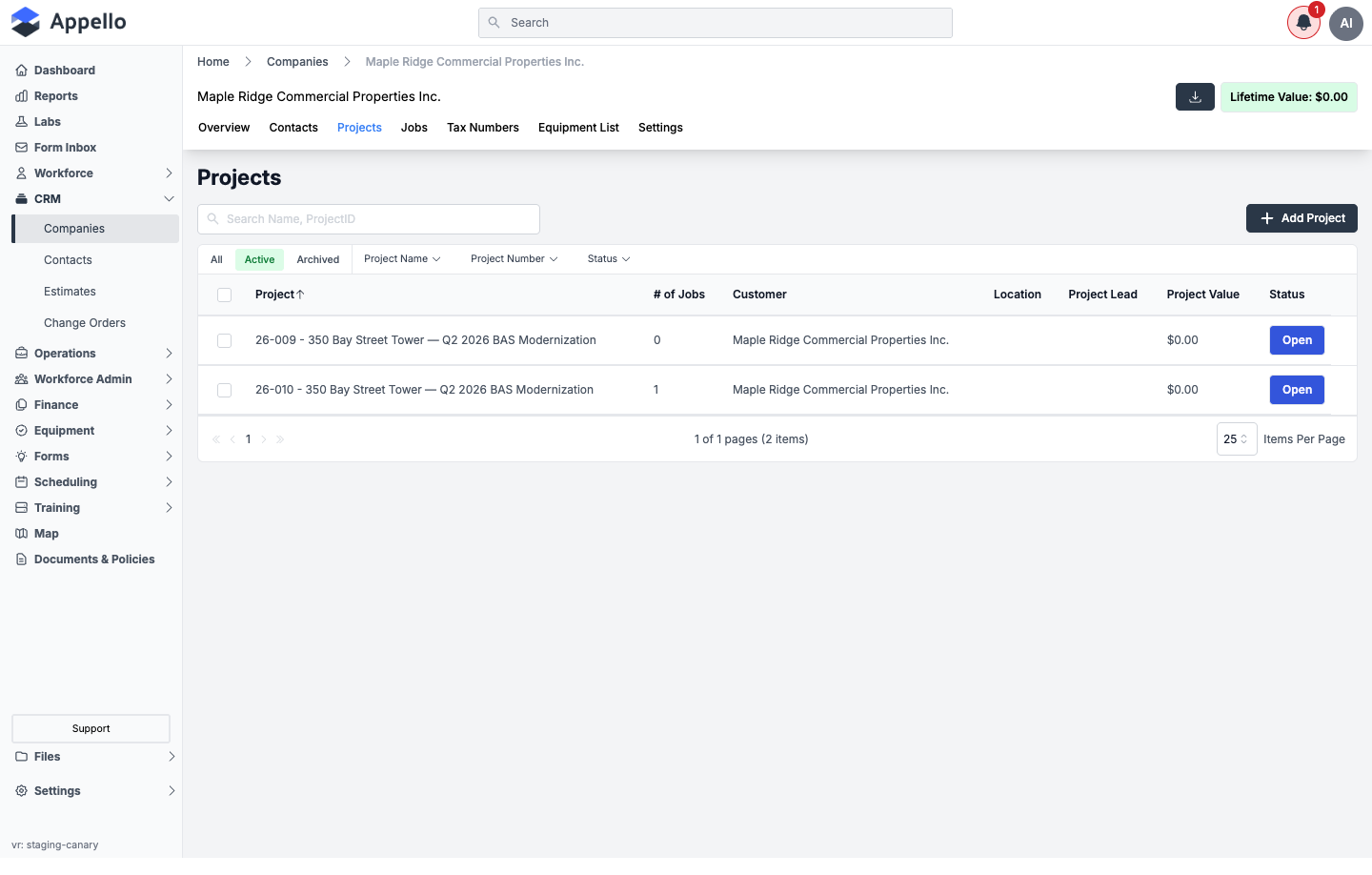Screen dimensions: 1372x875
Task: Click the Documents & Policies file icon
Action: (21, 560)
